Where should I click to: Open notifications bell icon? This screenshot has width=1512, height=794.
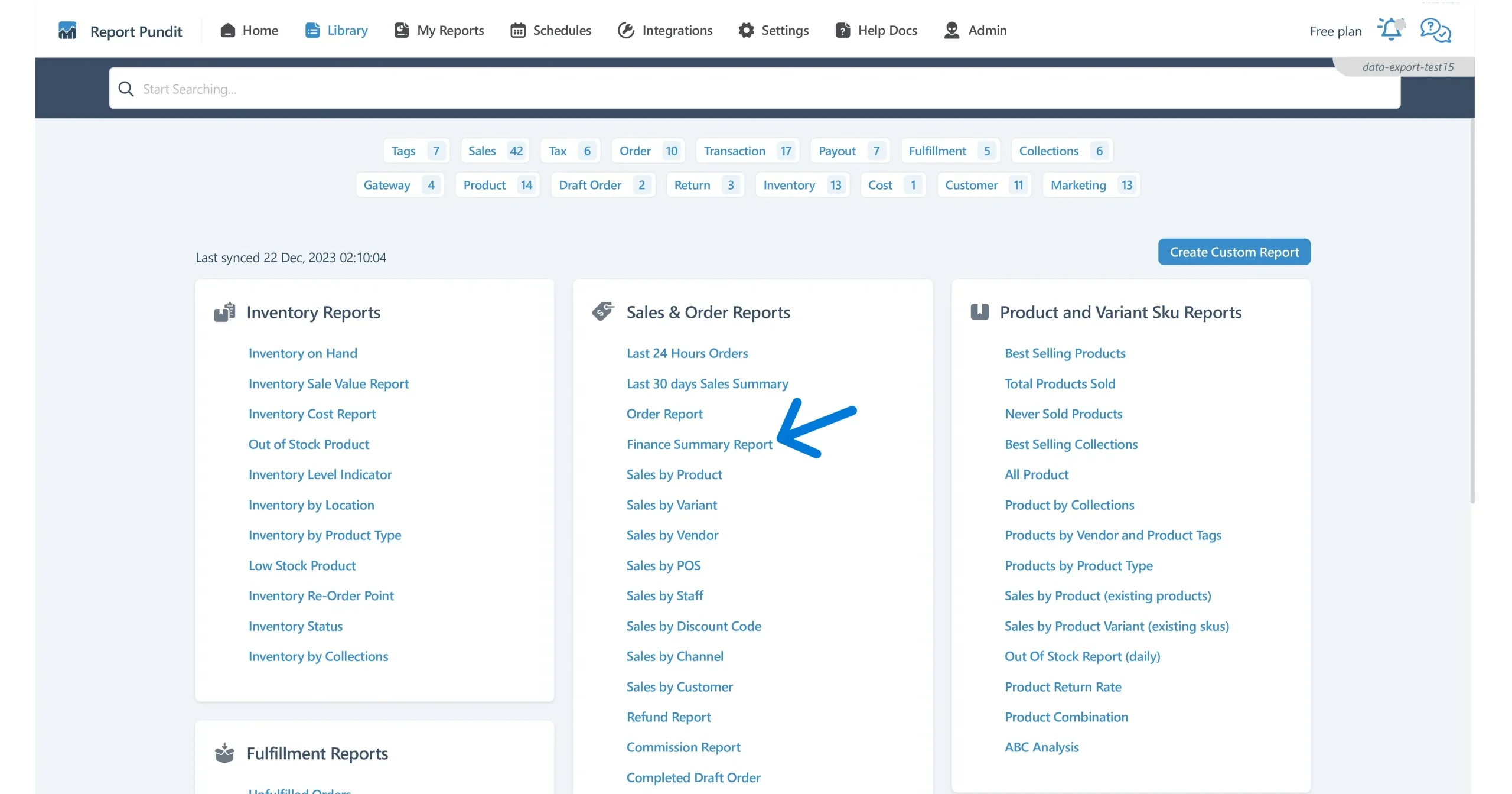pos(1391,29)
